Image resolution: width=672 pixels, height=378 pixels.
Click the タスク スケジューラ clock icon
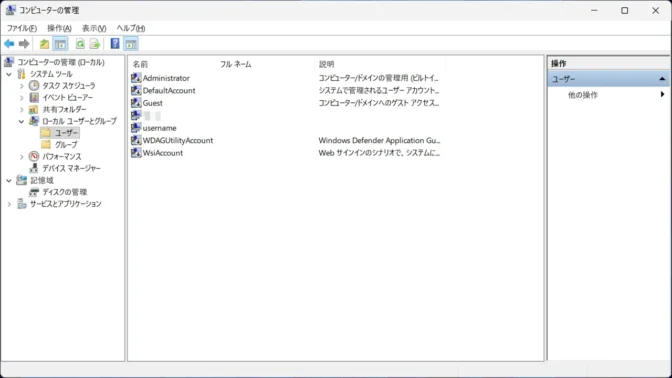(34, 86)
